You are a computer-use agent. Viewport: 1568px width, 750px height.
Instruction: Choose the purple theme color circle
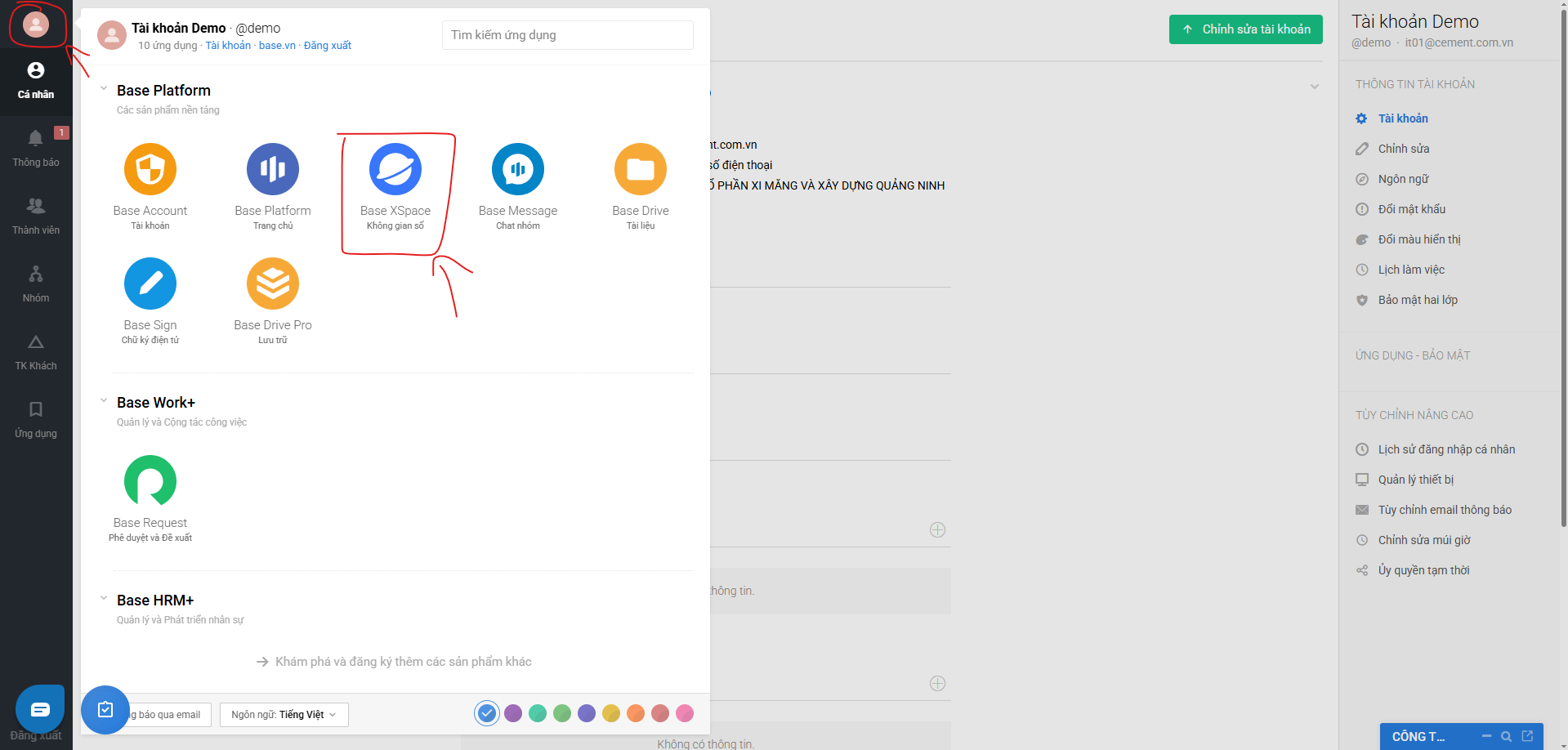[x=513, y=713]
